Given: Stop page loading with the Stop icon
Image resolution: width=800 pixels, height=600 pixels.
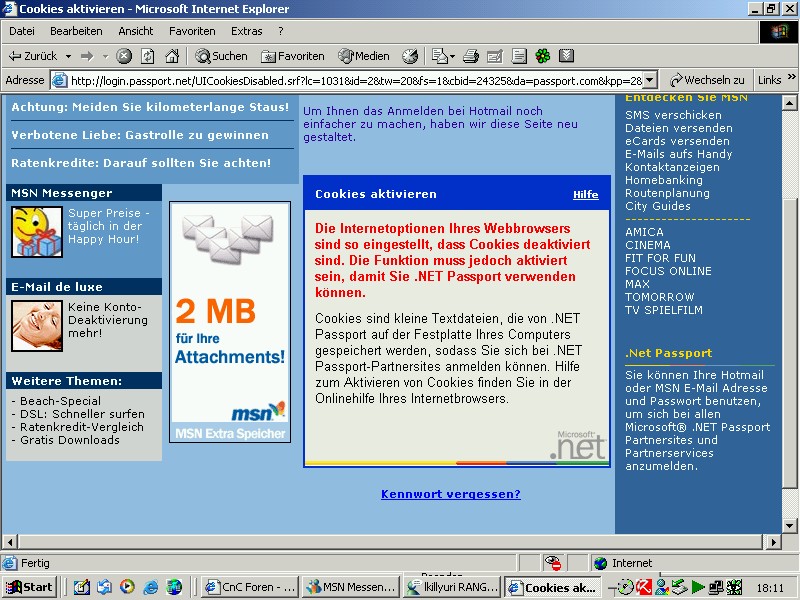Looking at the screenshot, I should [x=124, y=56].
